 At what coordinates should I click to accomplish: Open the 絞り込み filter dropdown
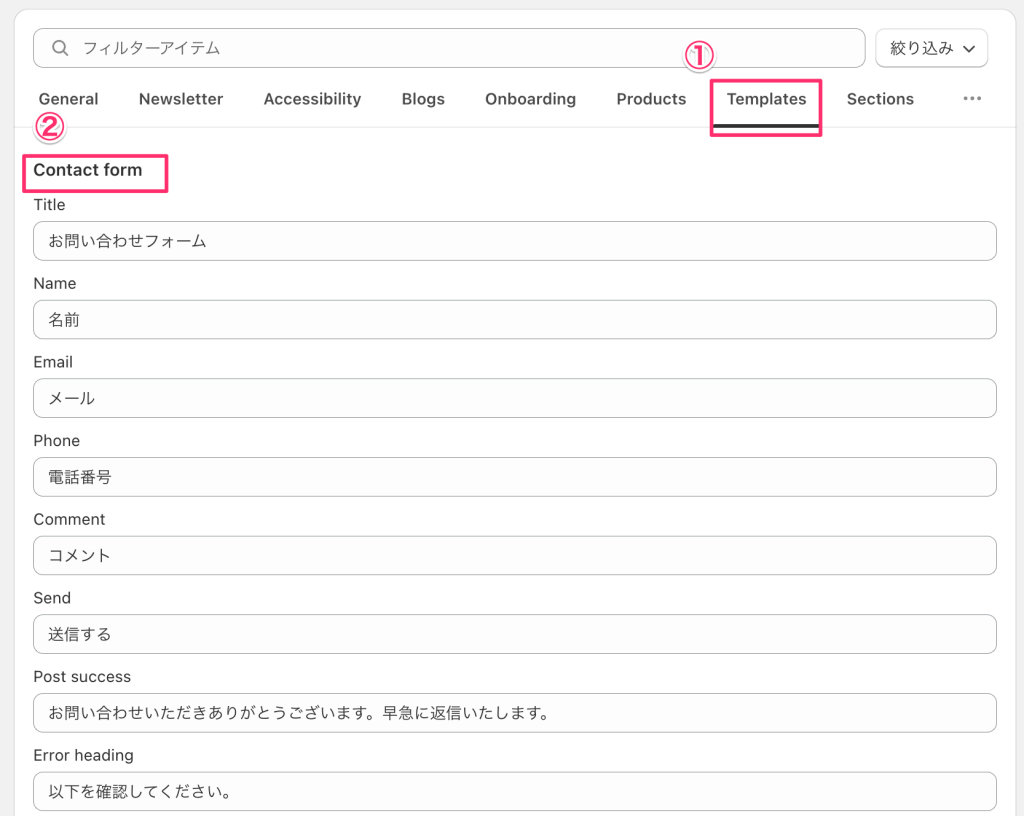[931, 47]
